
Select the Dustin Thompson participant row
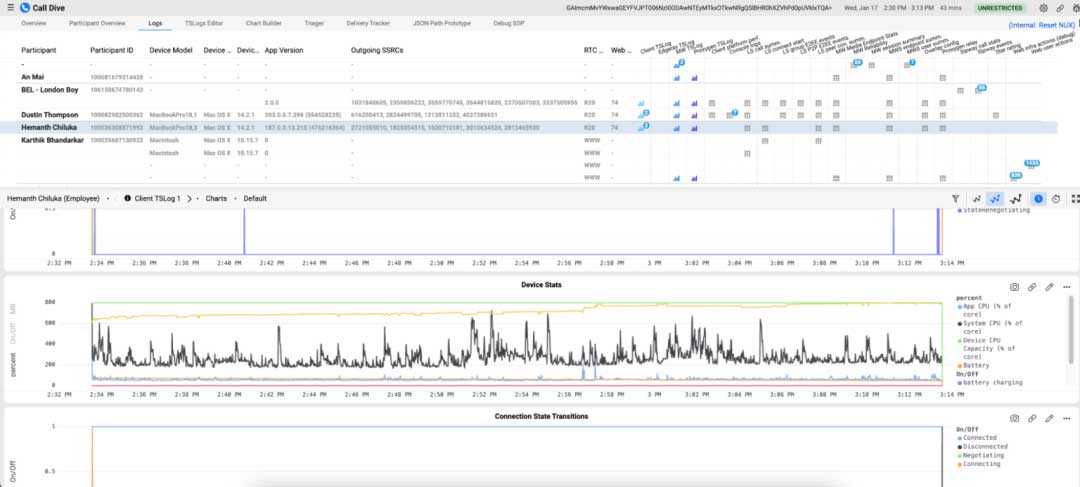pos(52,115)
